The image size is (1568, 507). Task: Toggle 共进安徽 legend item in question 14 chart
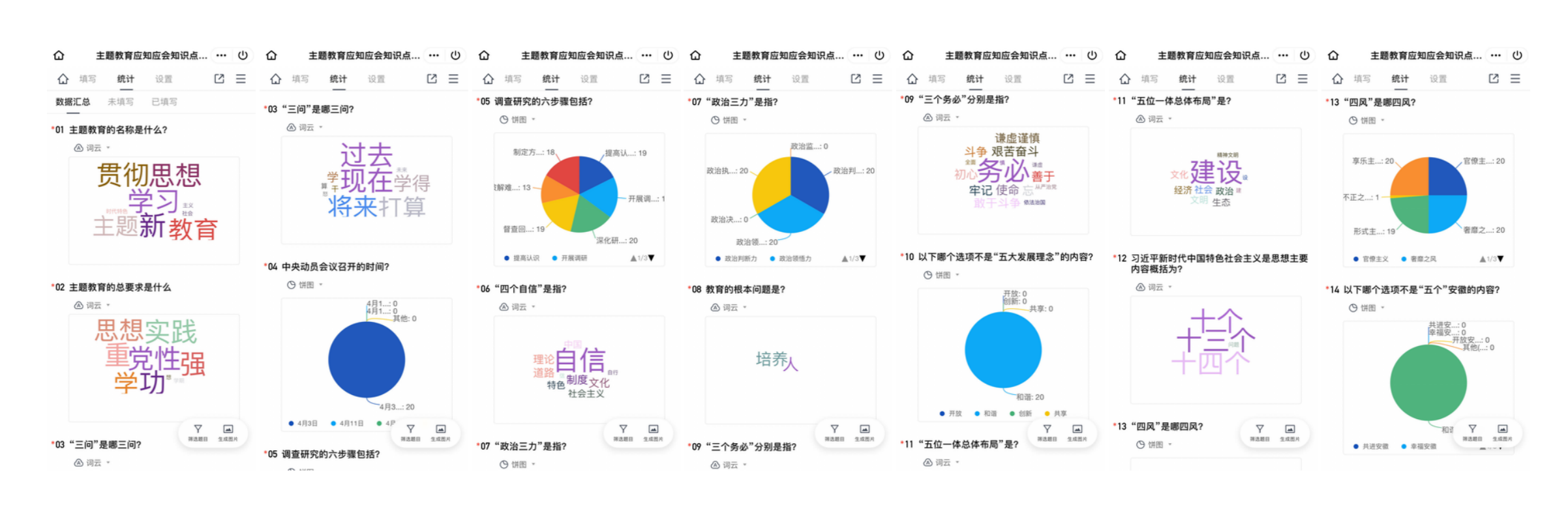click(x=1371, y=446)
